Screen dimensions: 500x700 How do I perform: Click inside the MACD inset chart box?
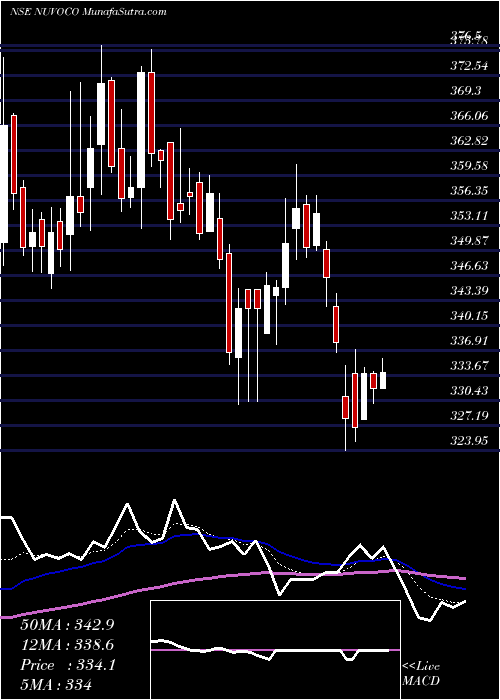point(275,650)
